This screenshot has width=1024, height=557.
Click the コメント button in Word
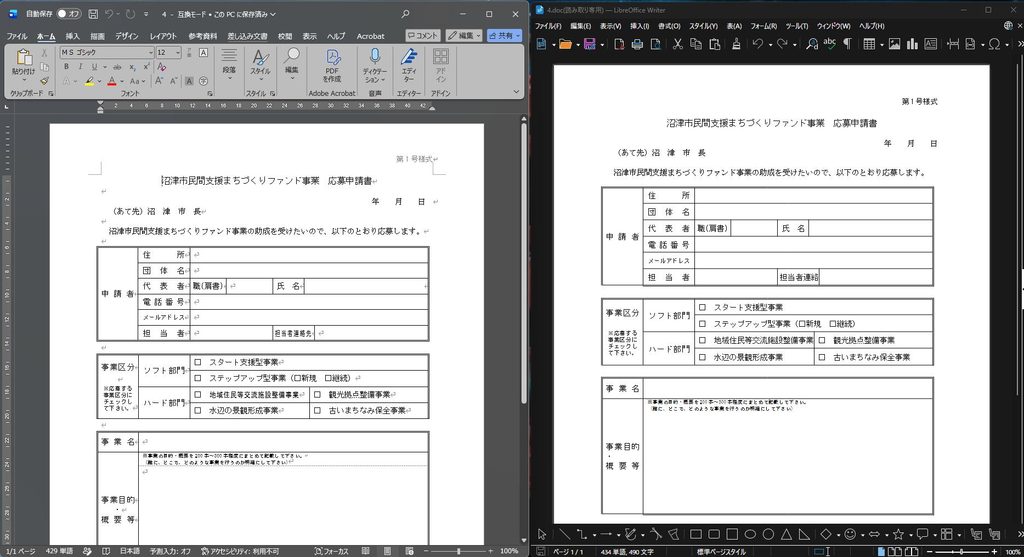tap(423, 35)
